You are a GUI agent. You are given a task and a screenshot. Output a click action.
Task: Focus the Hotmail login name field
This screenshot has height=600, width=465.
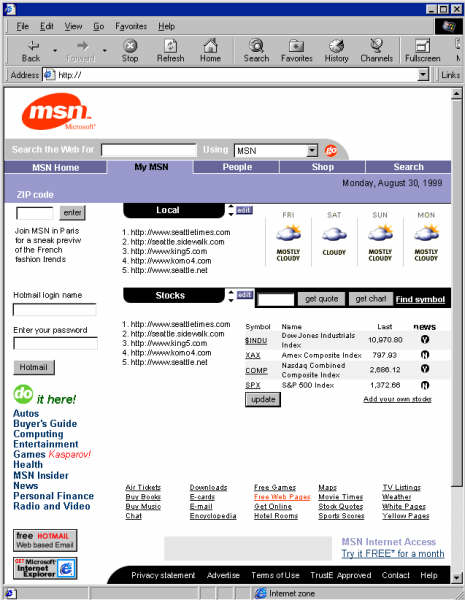point(55,310)
